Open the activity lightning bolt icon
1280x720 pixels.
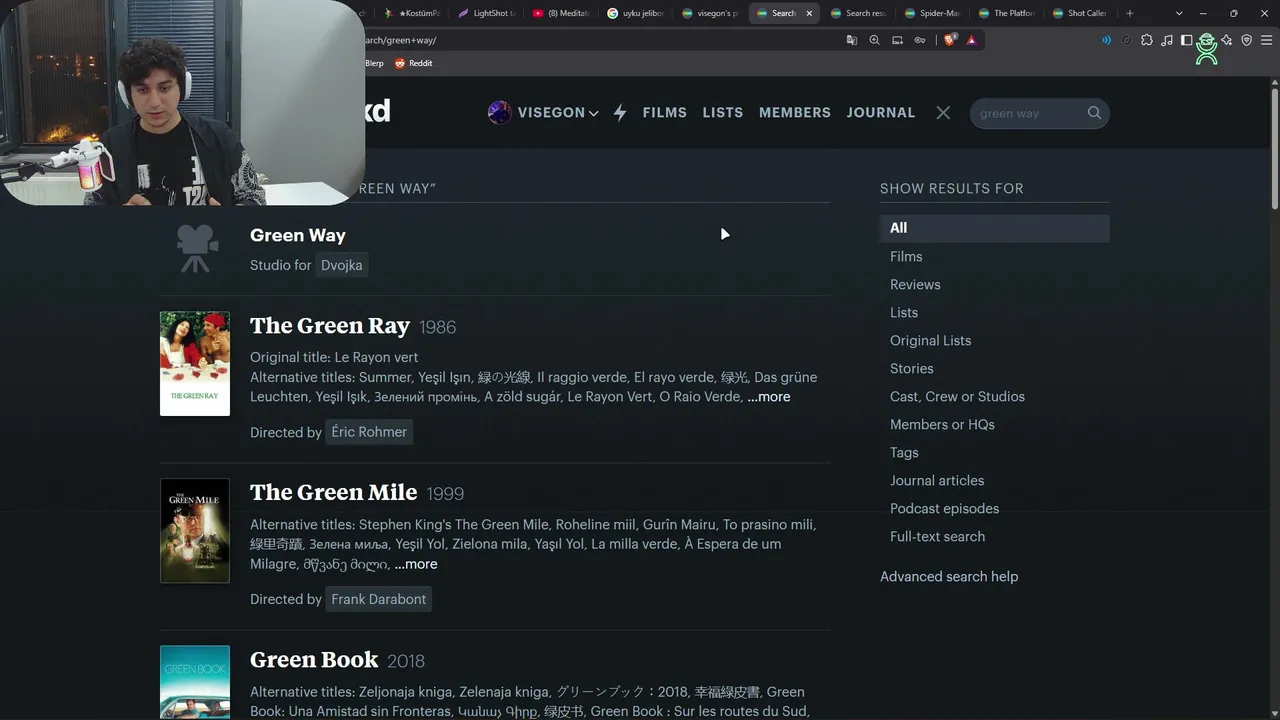click(x=620, y=113)
